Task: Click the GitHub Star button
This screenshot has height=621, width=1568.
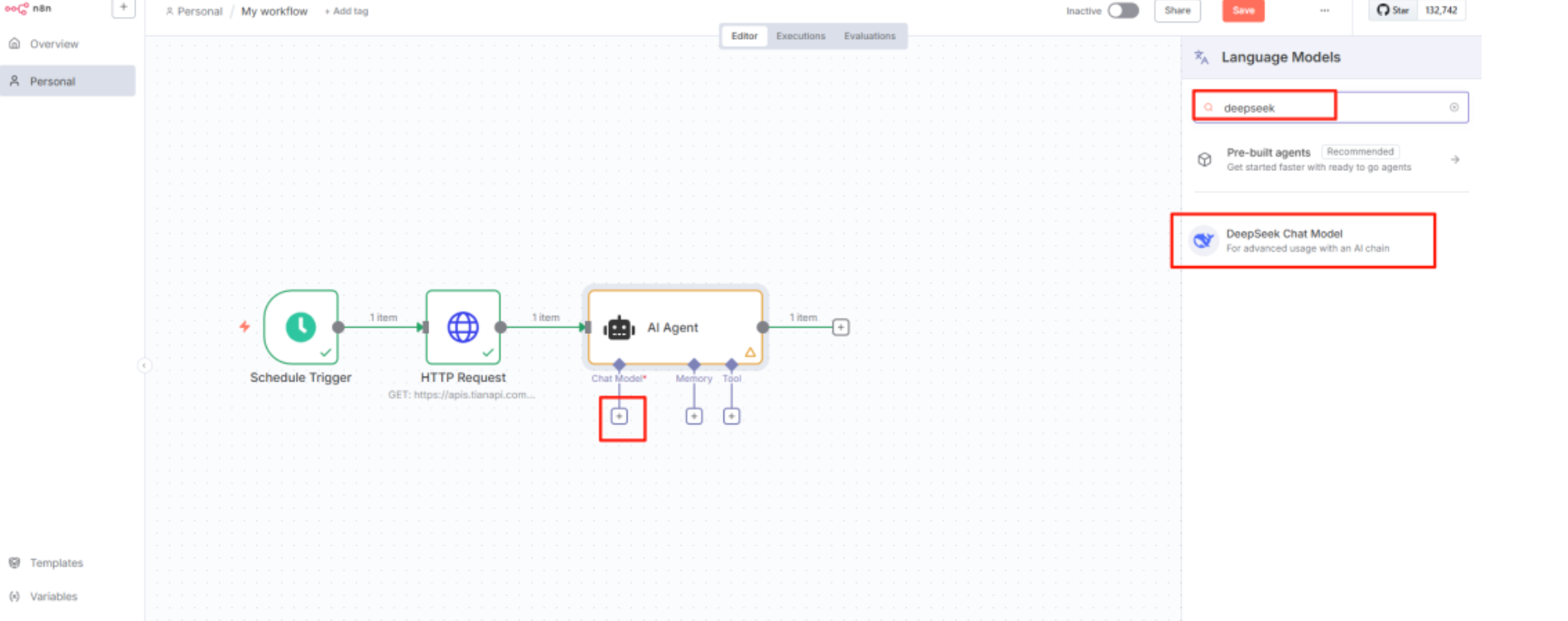Action: click(1393, 10)
